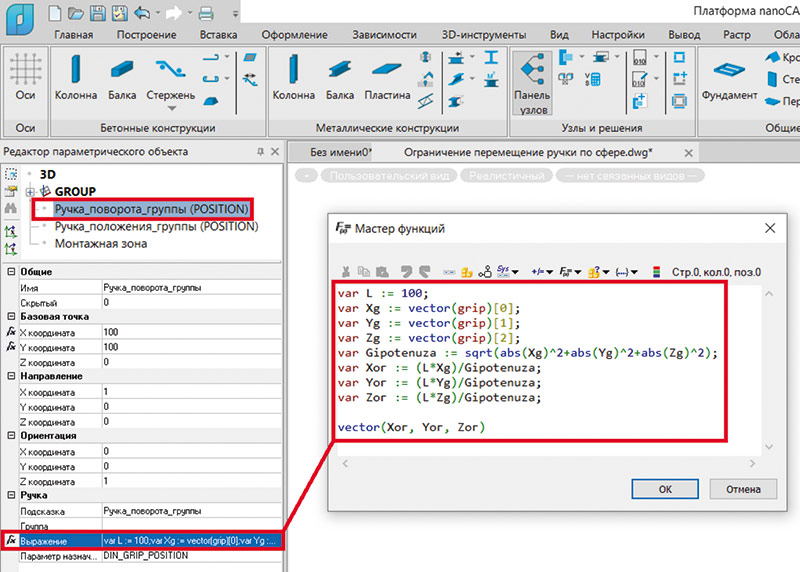The image size is (800, 572).
Task: Click the Save icon in quick access toolbar
Action: [x=97, y=14]
